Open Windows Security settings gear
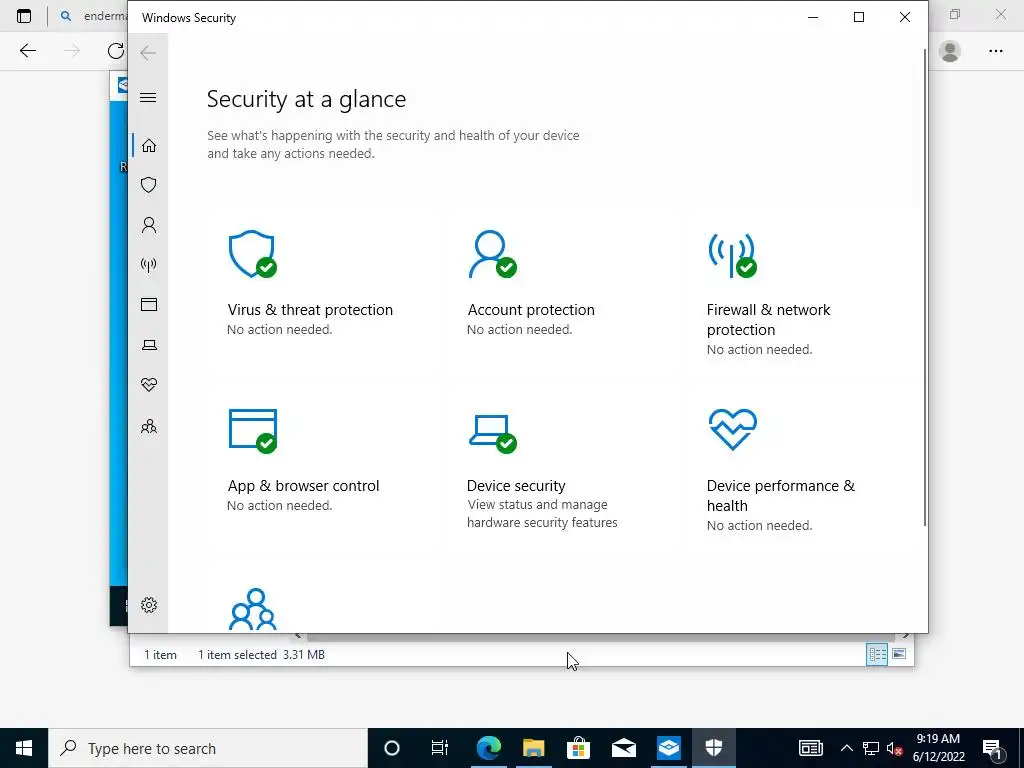The height and width of the screenshot is (768, 1024). 149,605
